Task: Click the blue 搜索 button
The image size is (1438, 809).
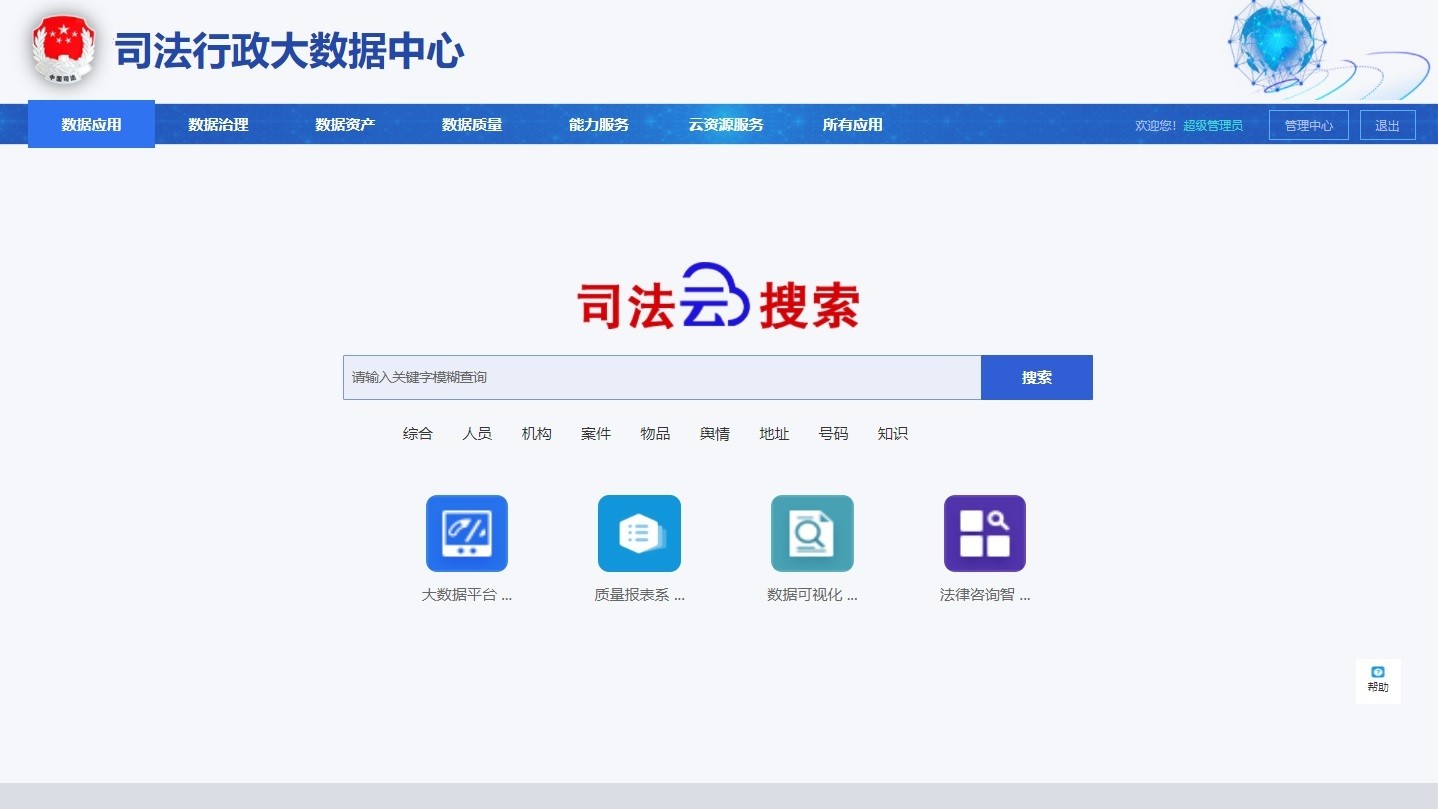Action: click(x=1036, y=378)
